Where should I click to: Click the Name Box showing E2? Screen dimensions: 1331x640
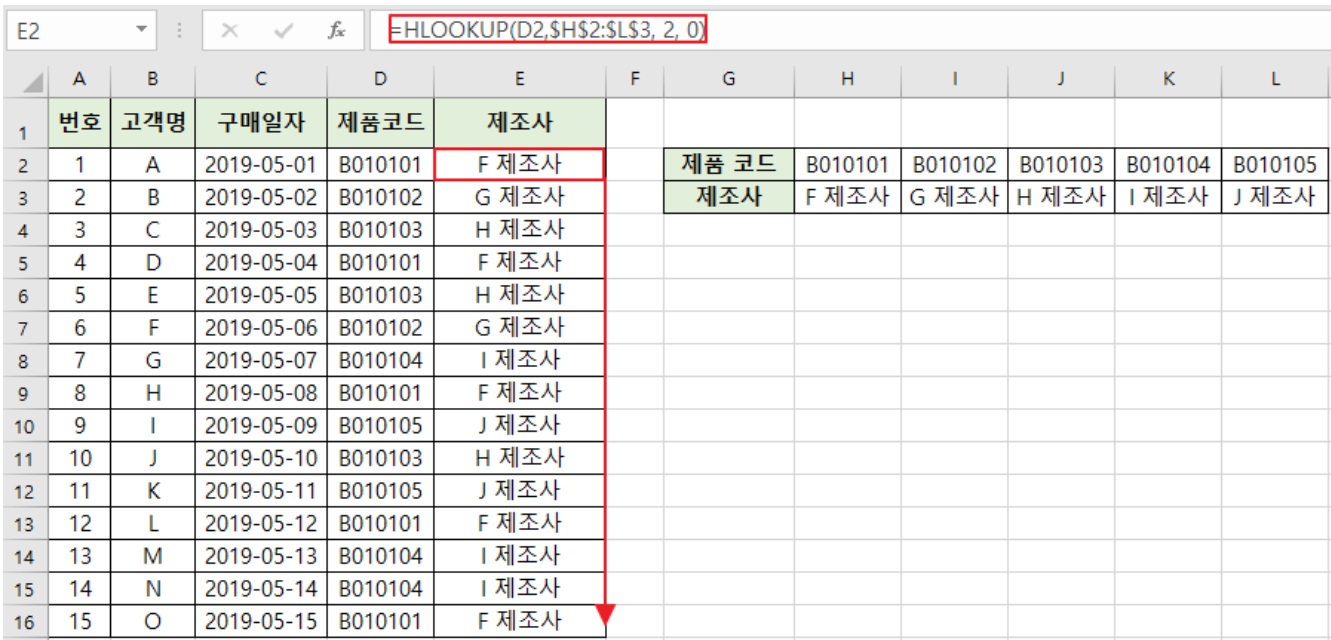click(x=70, y=31)
